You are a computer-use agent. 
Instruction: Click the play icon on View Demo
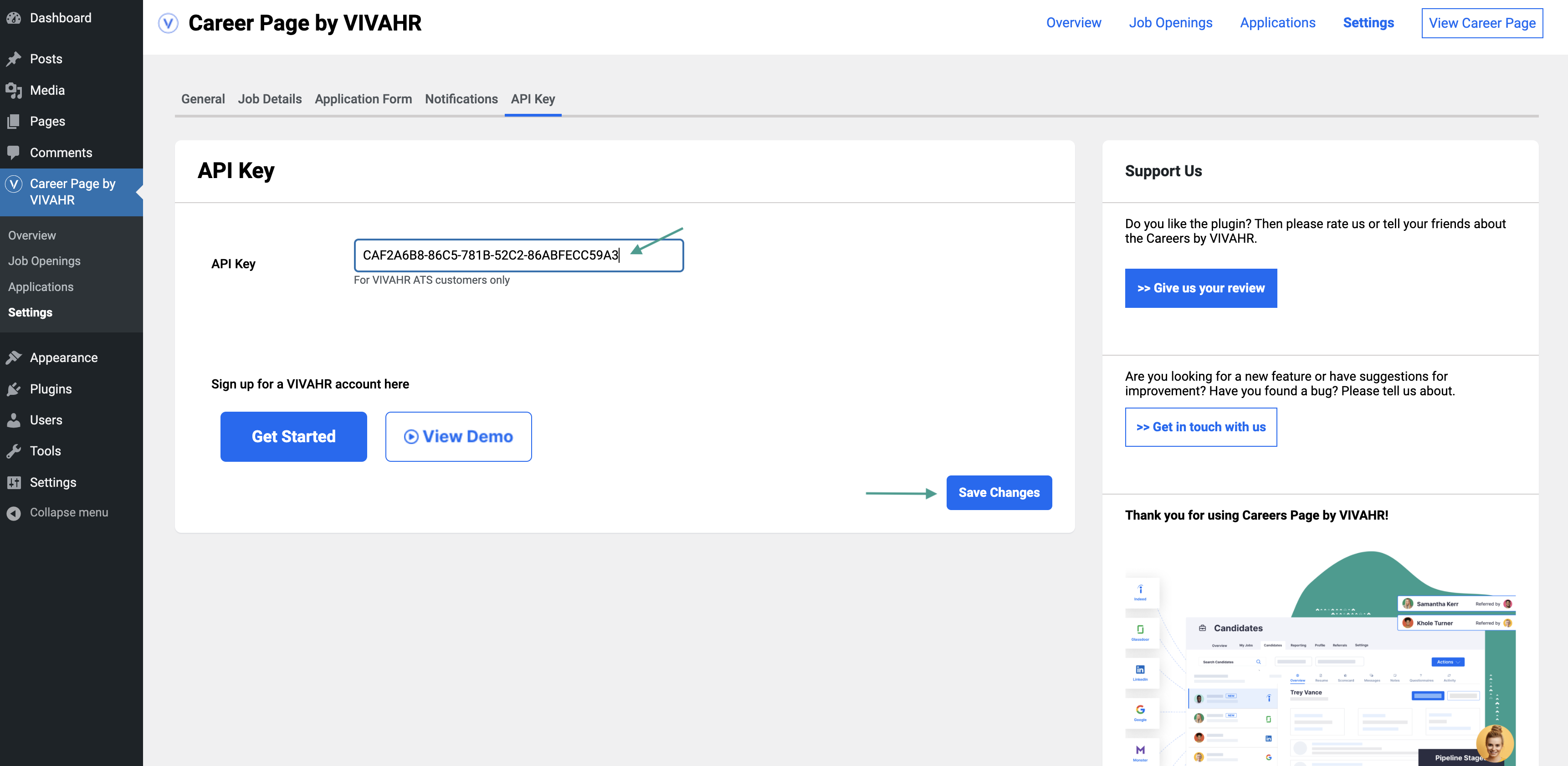(411, 437)
